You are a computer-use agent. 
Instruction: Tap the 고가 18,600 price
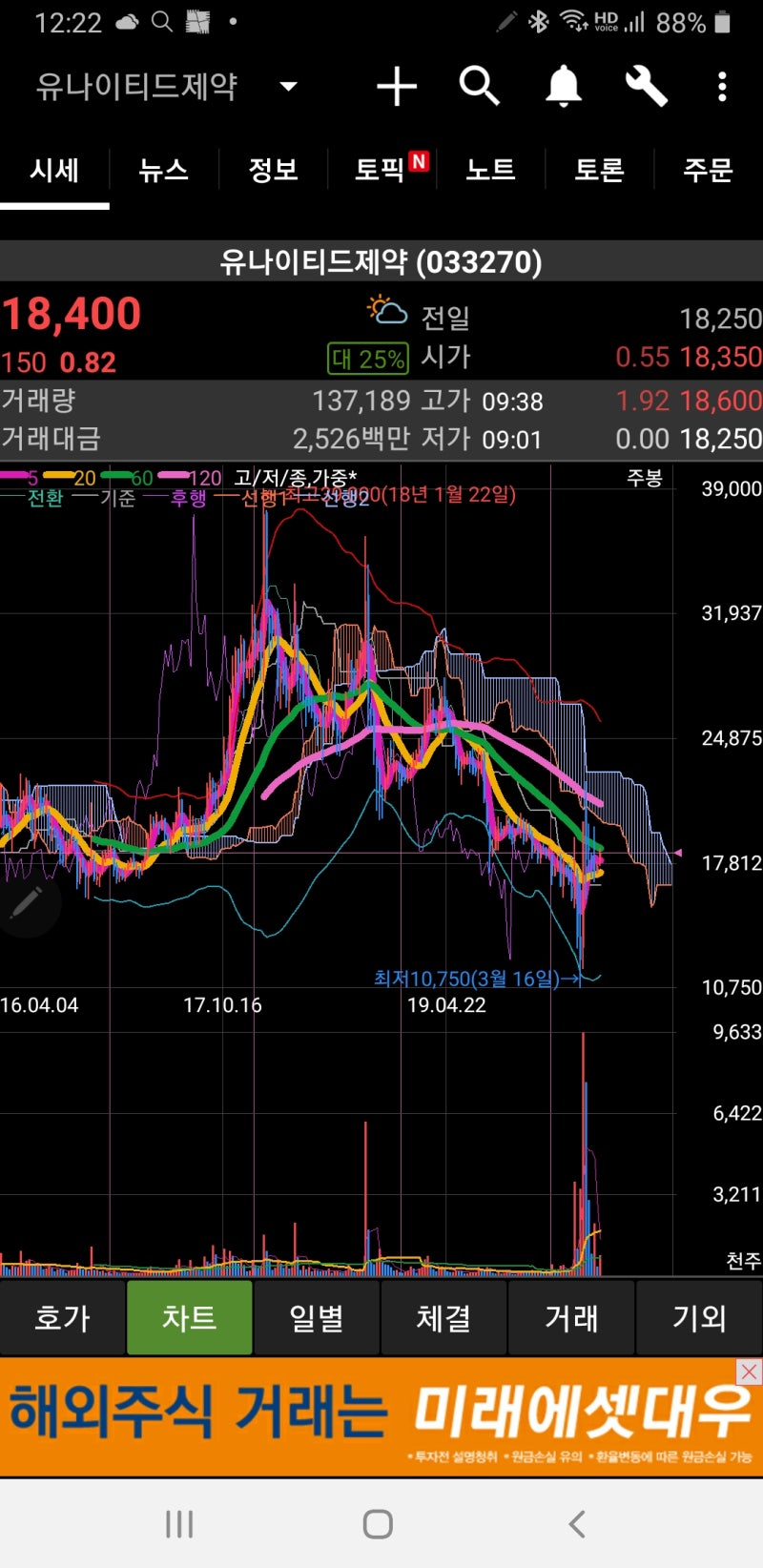[x=720, y=401]
